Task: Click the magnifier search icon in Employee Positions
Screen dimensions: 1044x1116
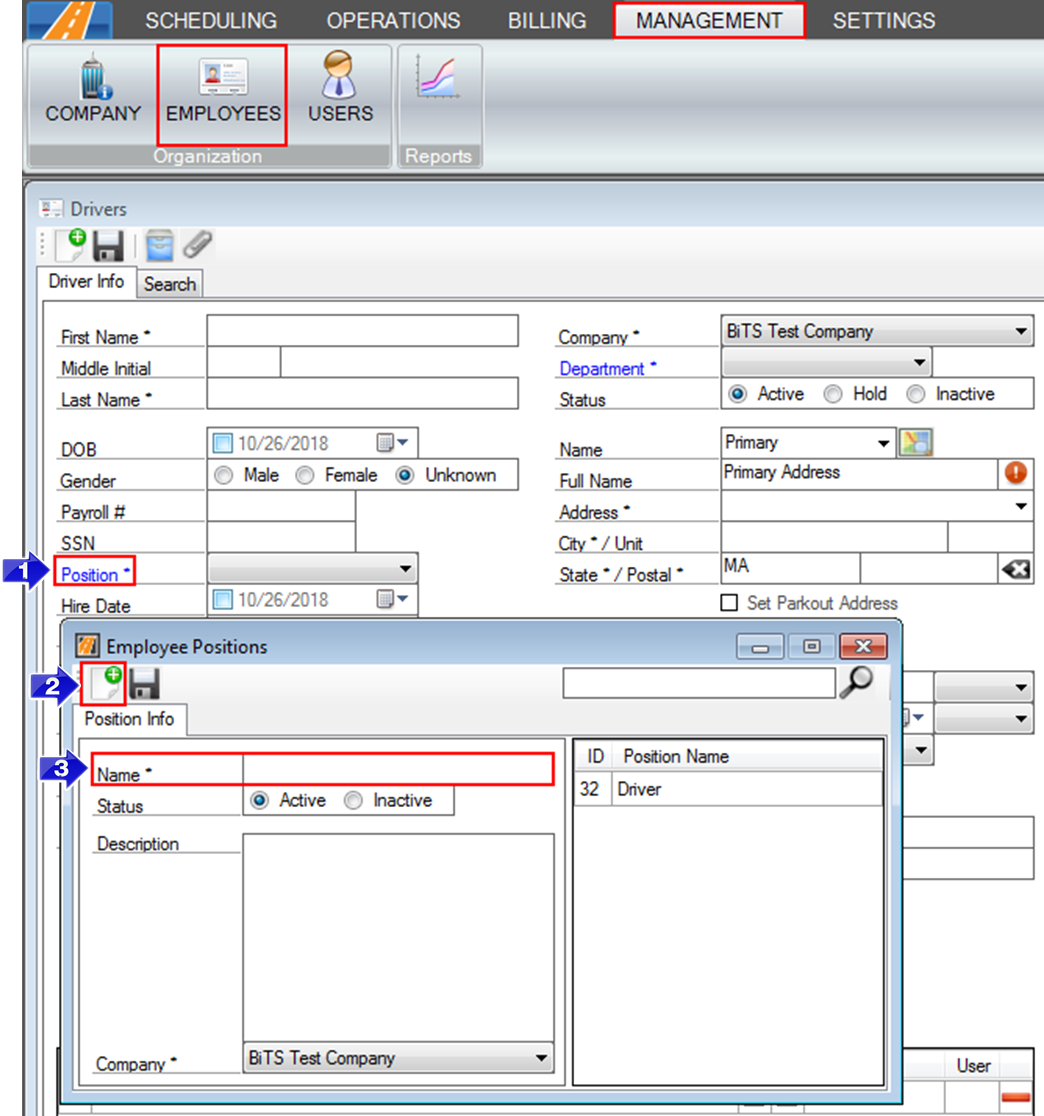Action: [x=857, y=682]
